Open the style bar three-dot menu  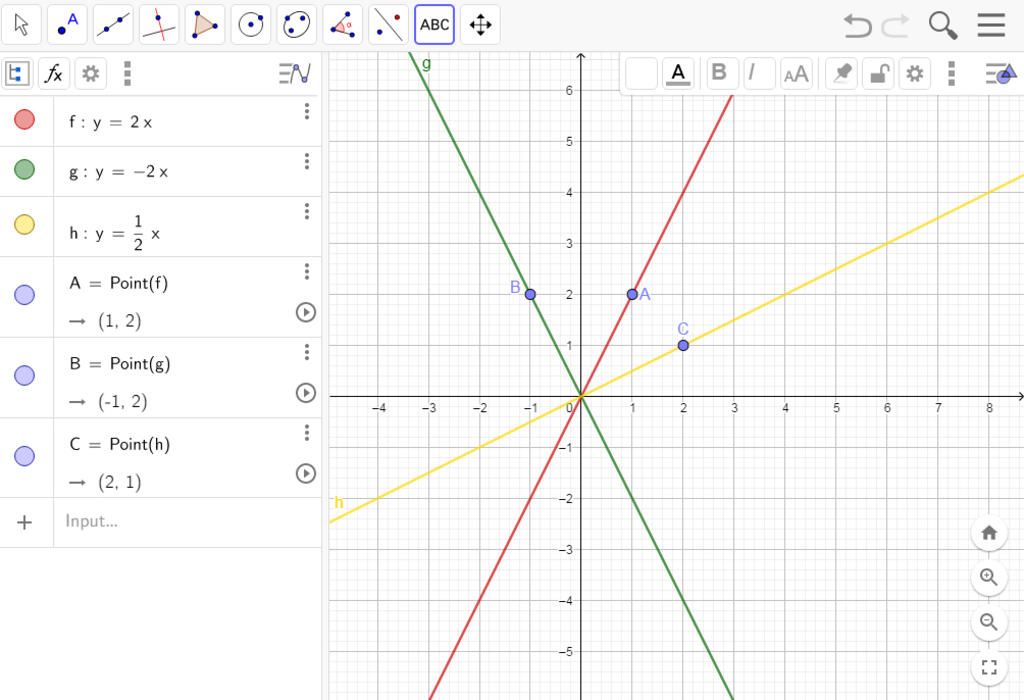tap(952, 73)
